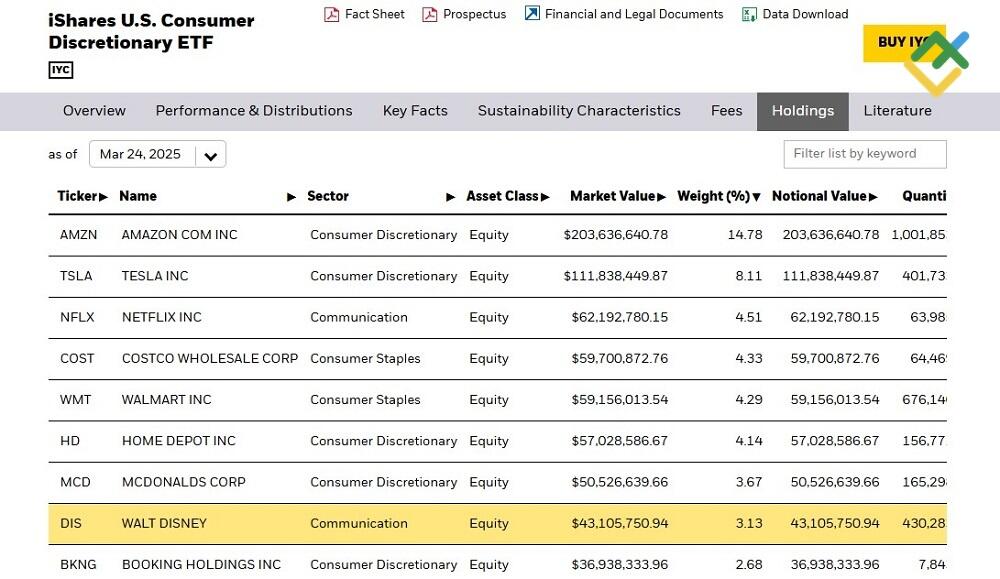1000x579 pixels.
Task: Sort by the Weight (%) column header
Action: coord(719,196)
